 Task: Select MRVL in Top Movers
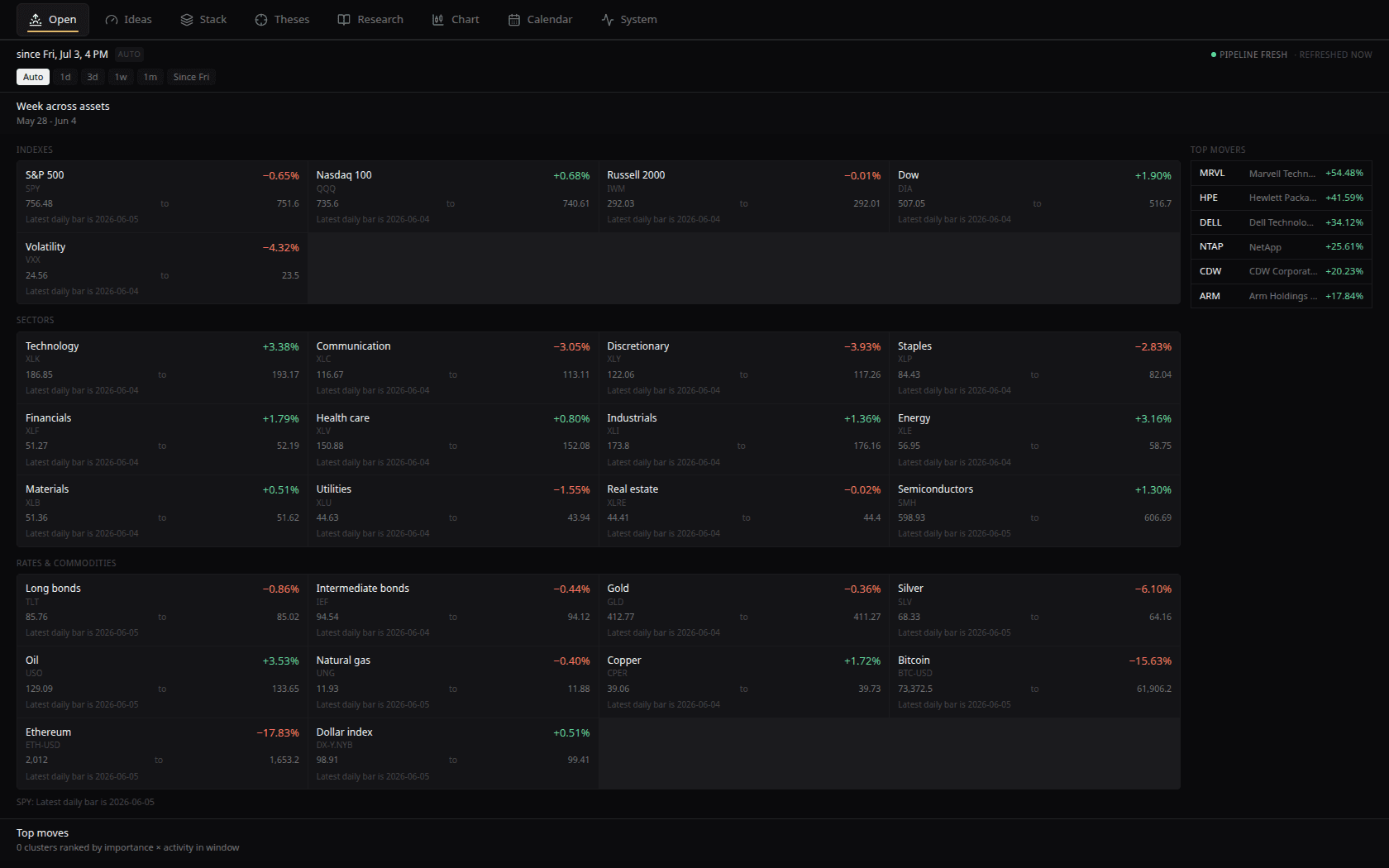(1281, 174)
